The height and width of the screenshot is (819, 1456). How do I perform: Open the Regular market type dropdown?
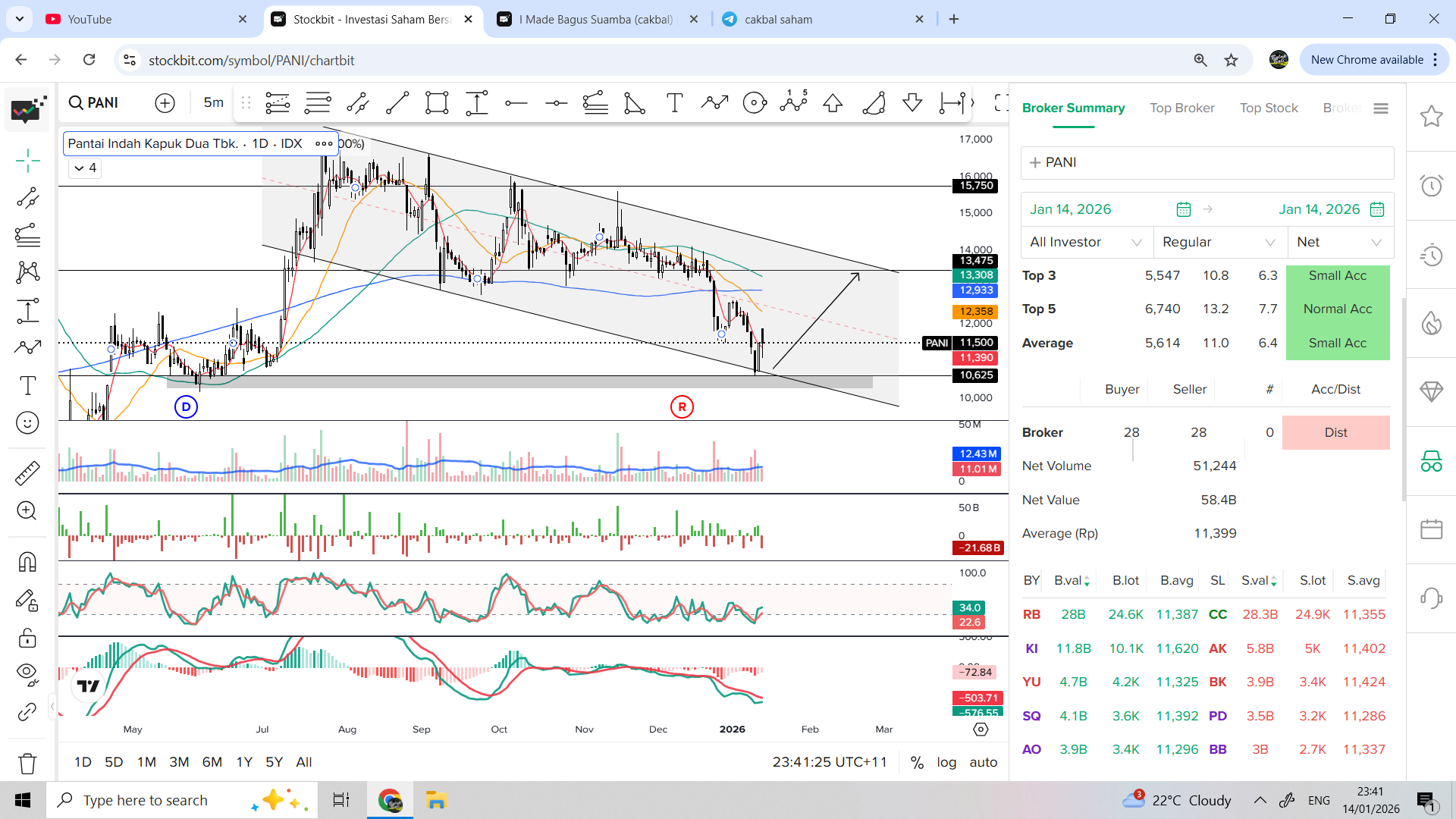1219,242
